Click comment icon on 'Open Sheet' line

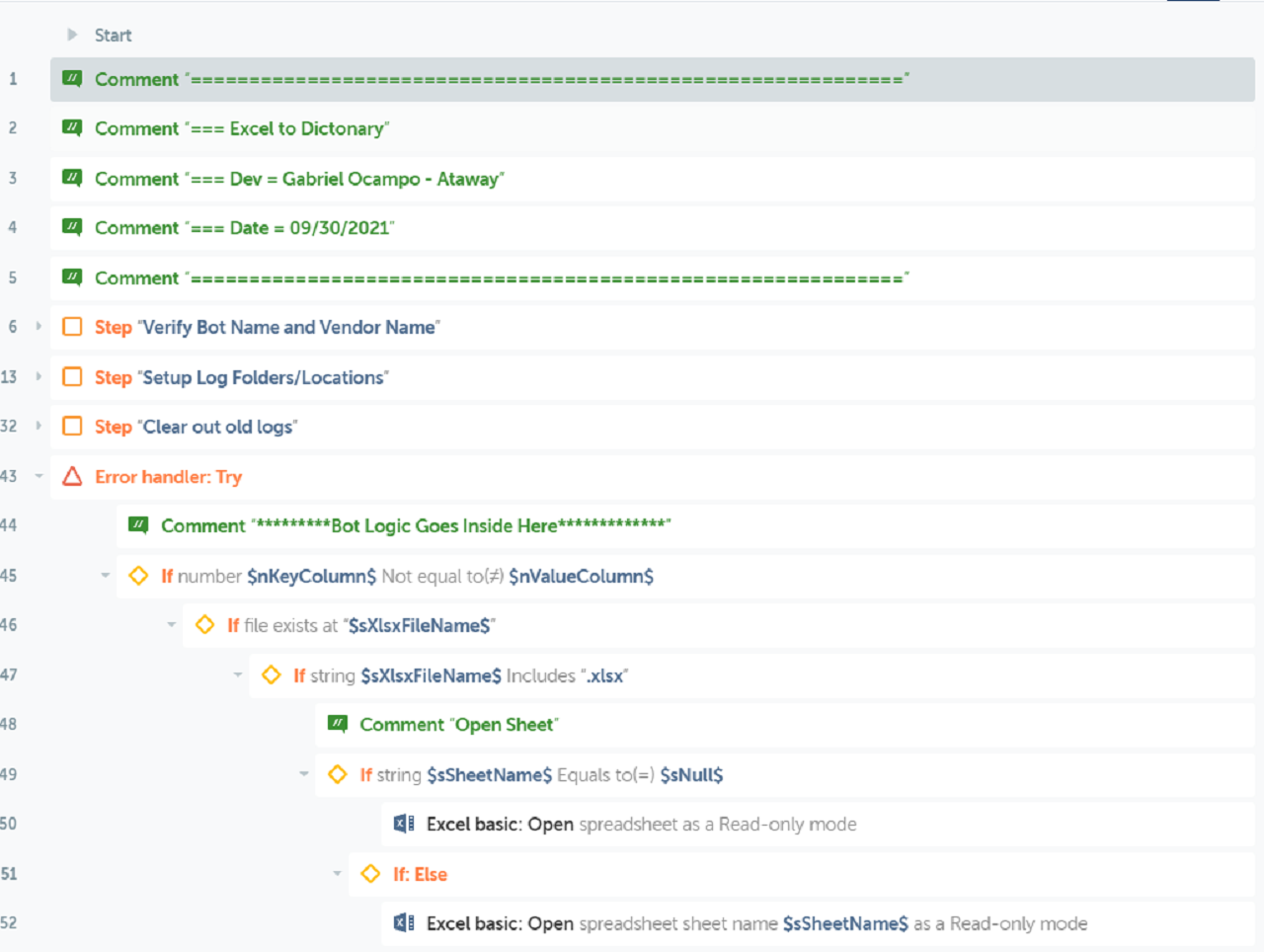[338, 724]
